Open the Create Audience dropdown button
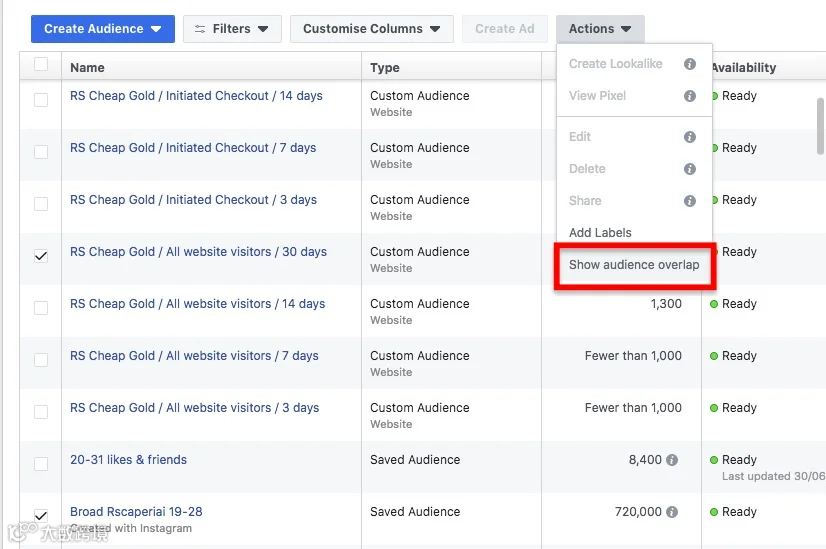 pyautogui.click(x=103, y=28)
